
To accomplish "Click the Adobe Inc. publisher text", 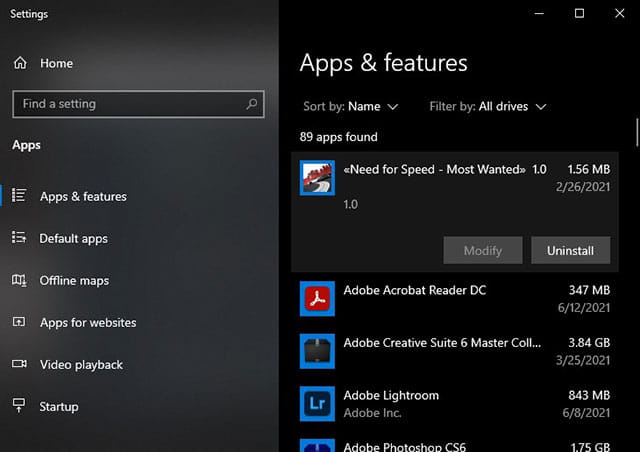I will [x=372, y=413].
